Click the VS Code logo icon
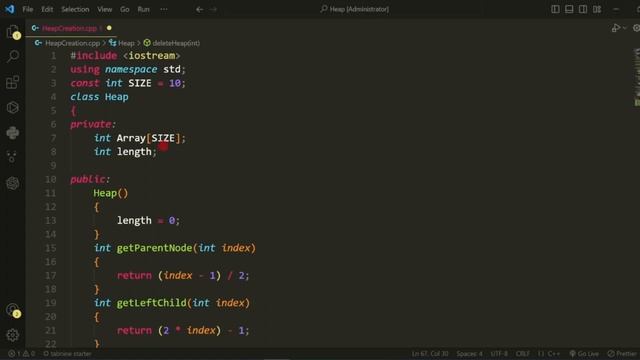Image resolution: width=640 pixels, height=360 pixels. tap(9, 9)
